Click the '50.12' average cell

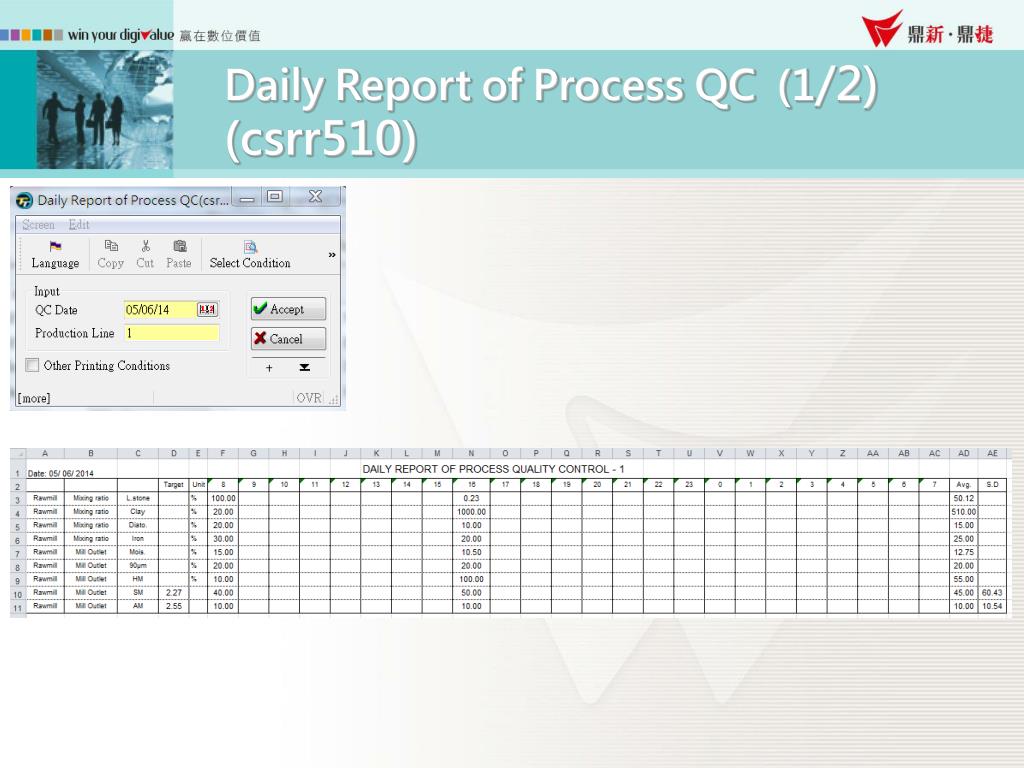pyautogui.click(x=964, y=498)
